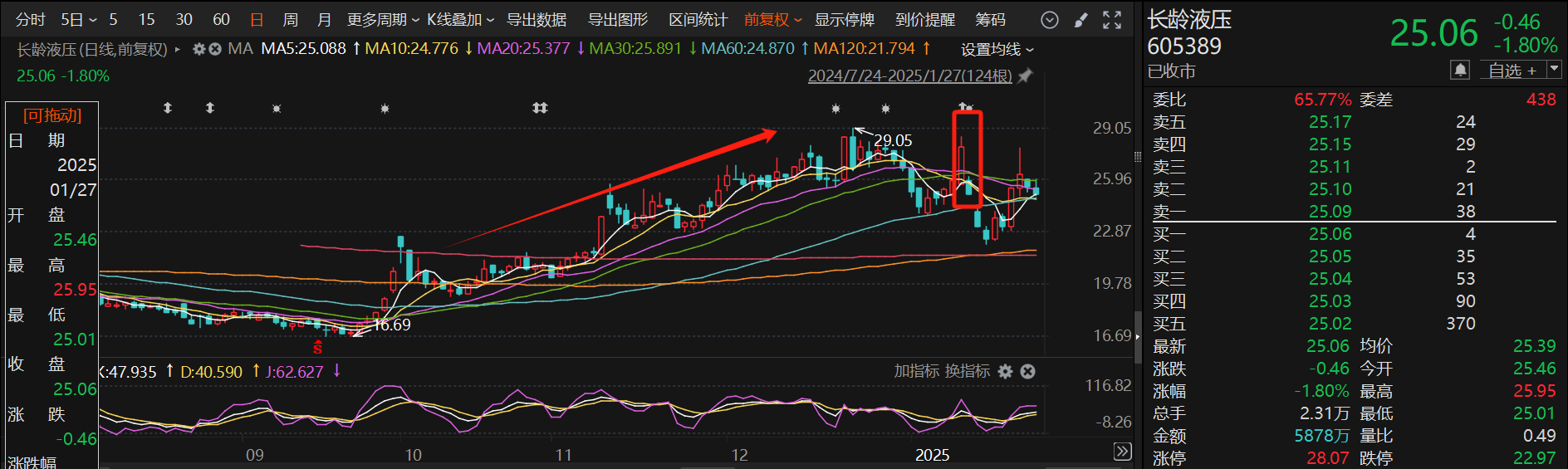Remove the MA indicator with X icon
Screen dimensions: 1568x469
(x=215, y=49)
